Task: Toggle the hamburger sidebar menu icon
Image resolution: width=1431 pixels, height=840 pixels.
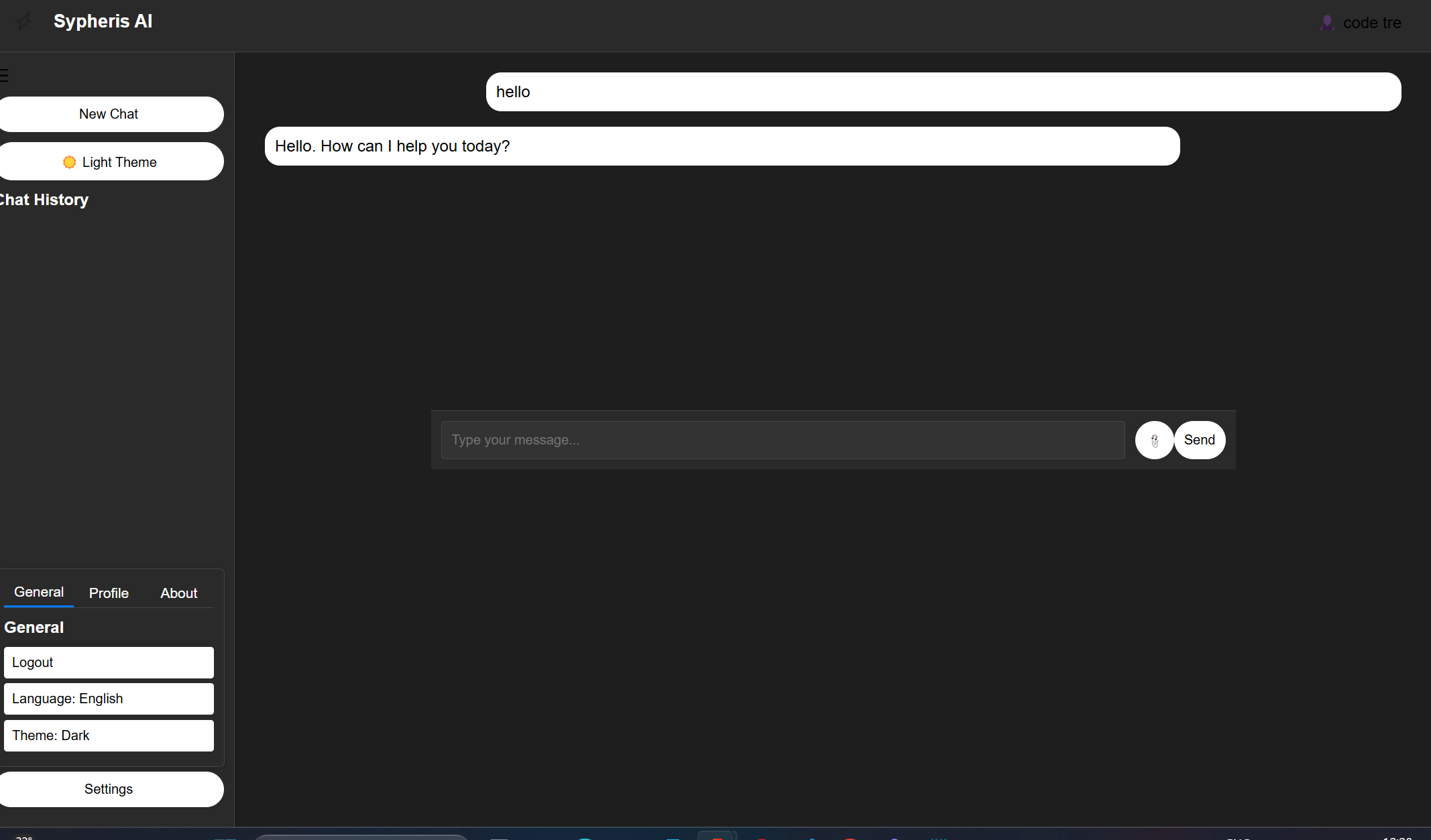Action: tap(5, 75)
